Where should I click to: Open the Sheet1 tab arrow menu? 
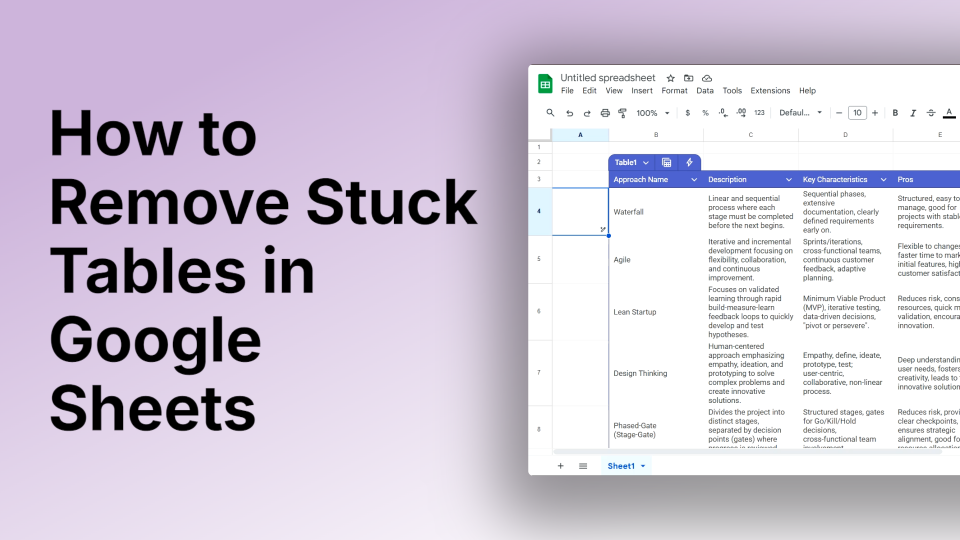click(643, 467)
